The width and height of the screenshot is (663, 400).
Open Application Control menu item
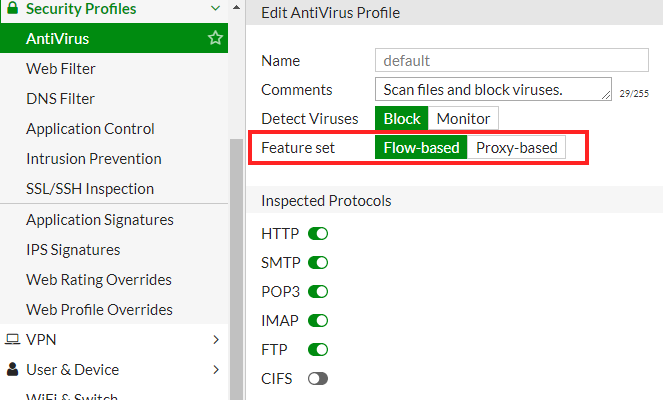tap(90, 129)
